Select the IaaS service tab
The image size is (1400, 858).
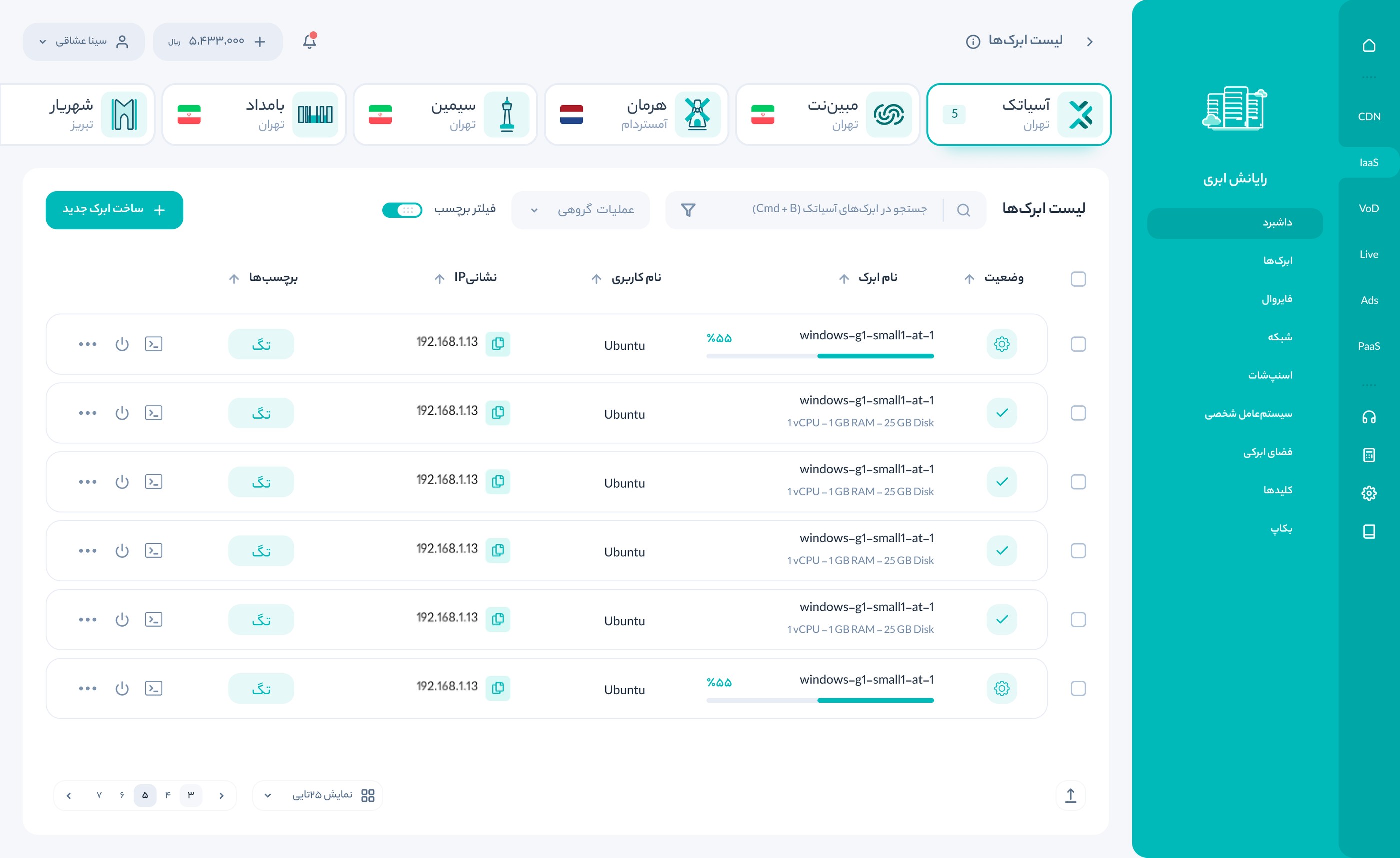click(x=1369, y=163)
